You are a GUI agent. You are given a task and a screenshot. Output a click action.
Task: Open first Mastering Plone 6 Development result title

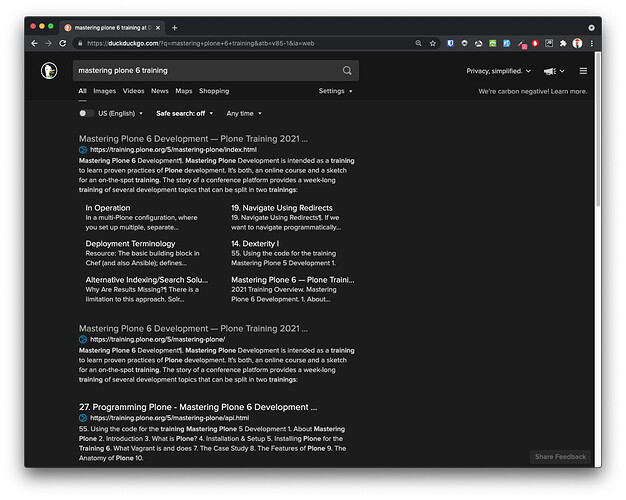(193, 139)
